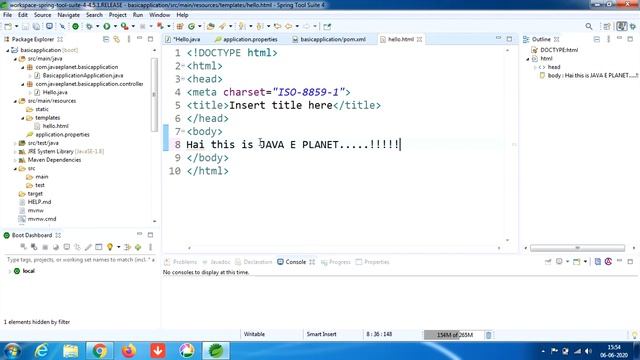Click the Console pin icon

pyautogui.click(x=548, y=262)
